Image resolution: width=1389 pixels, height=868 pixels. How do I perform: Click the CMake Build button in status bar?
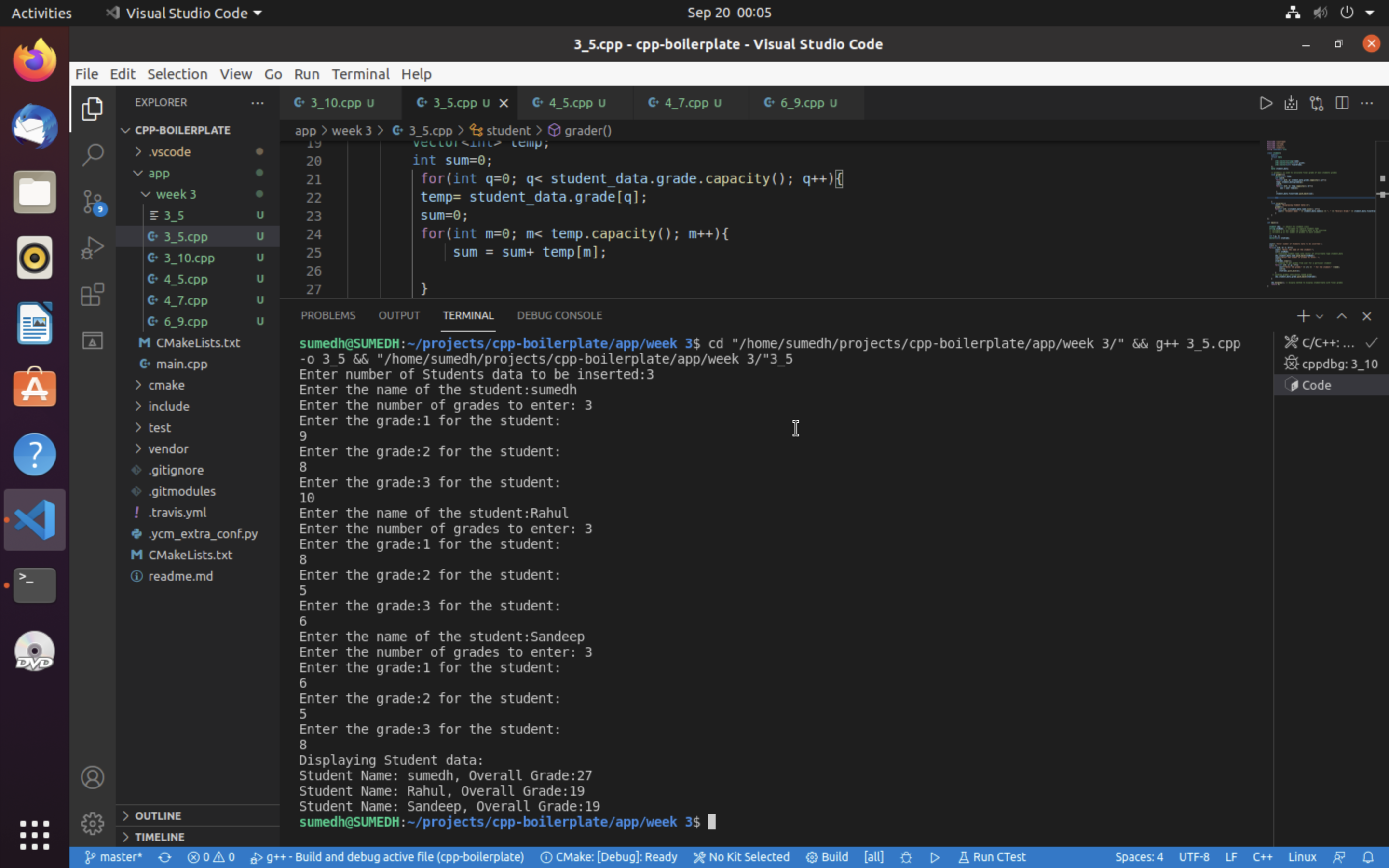(827, 857)
